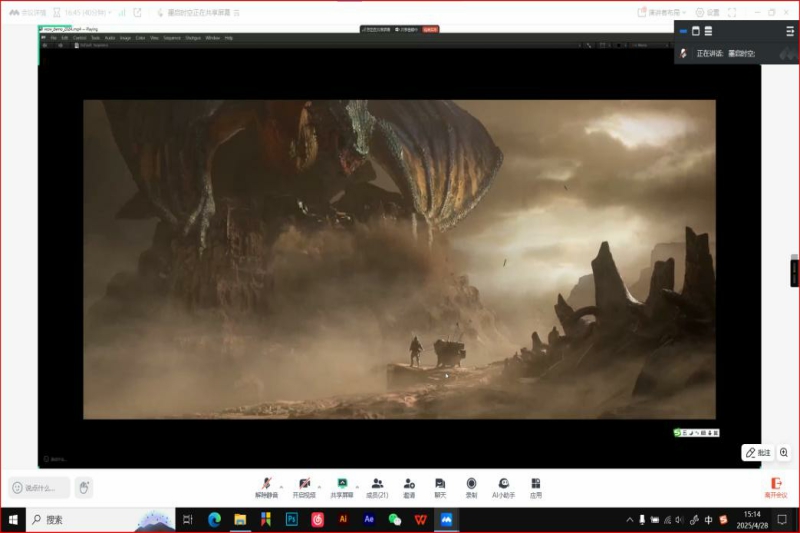Click the zoom magnifier next to 批注
Viewport: 800px width, 533px height.
(784, 453)
